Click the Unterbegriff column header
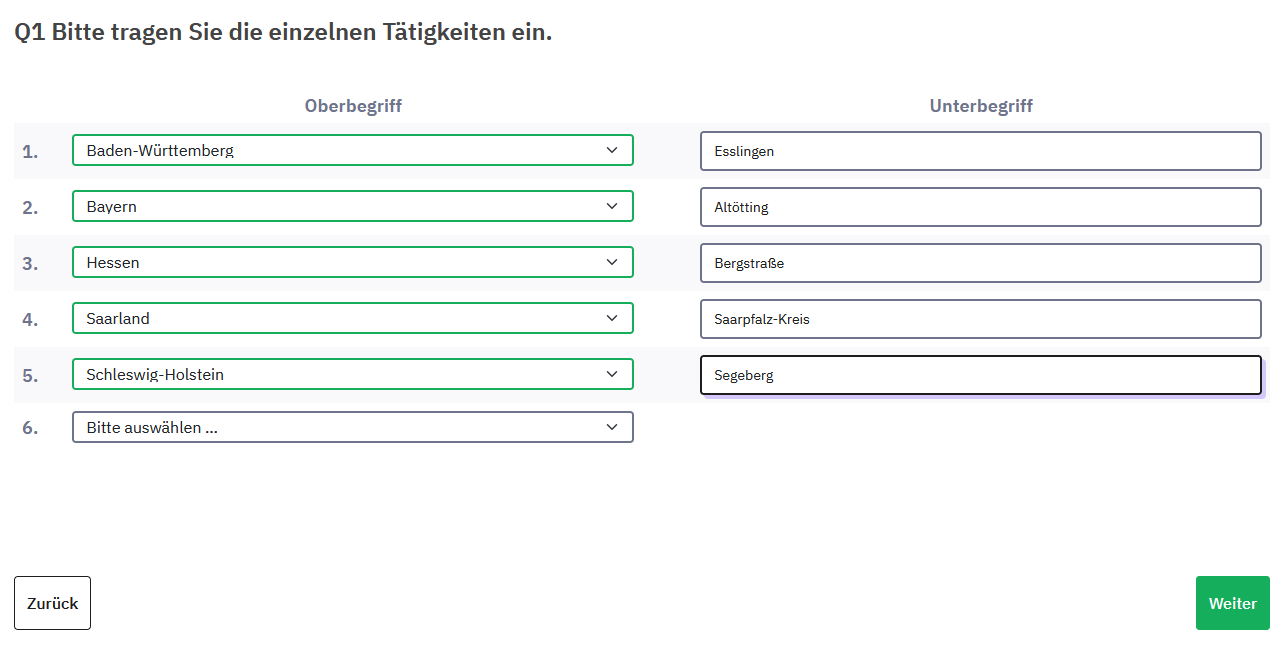The height and width of the screenshot is (650, 1281). [981, 106]
